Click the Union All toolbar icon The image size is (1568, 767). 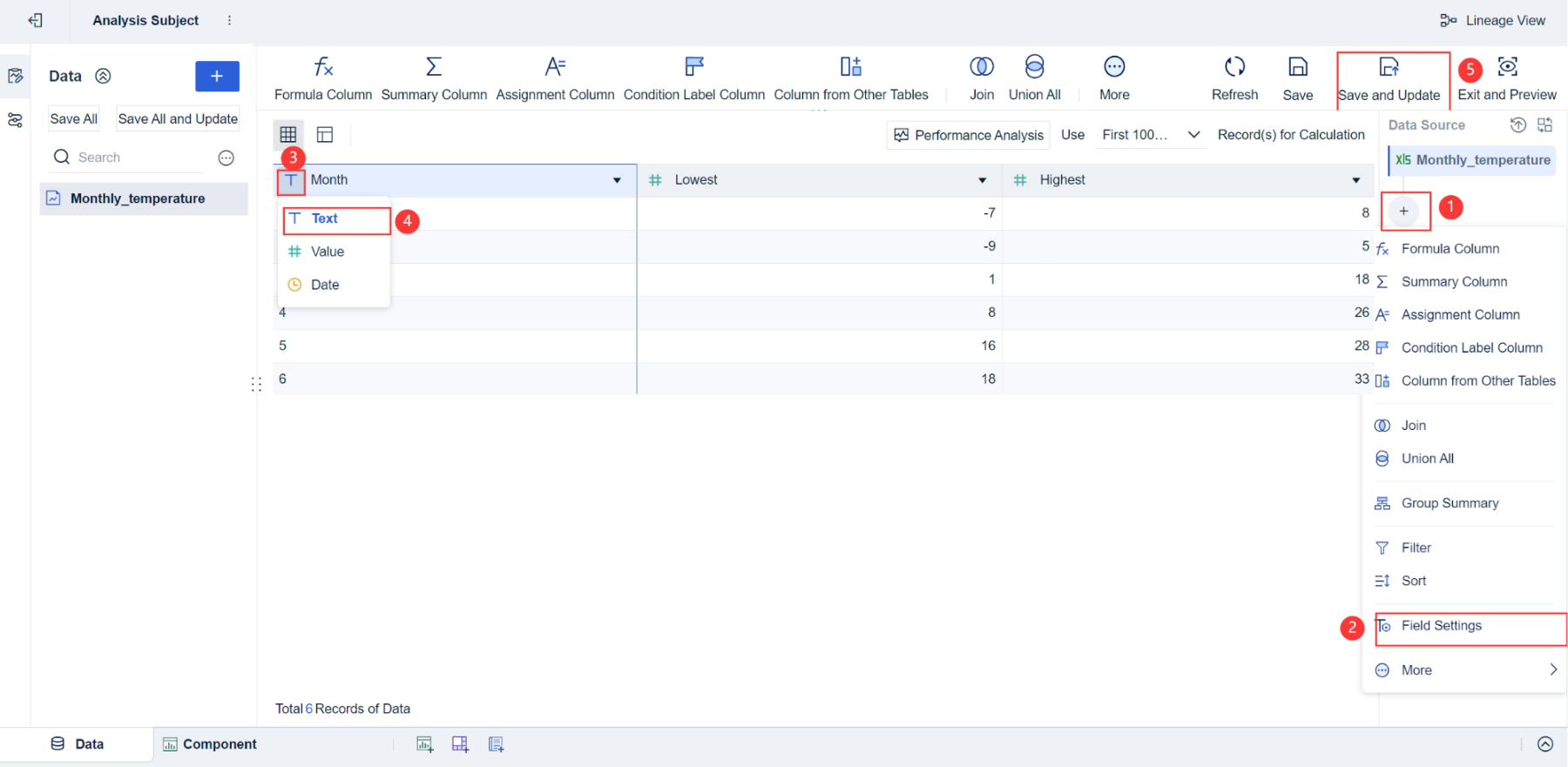(1035, 67)
